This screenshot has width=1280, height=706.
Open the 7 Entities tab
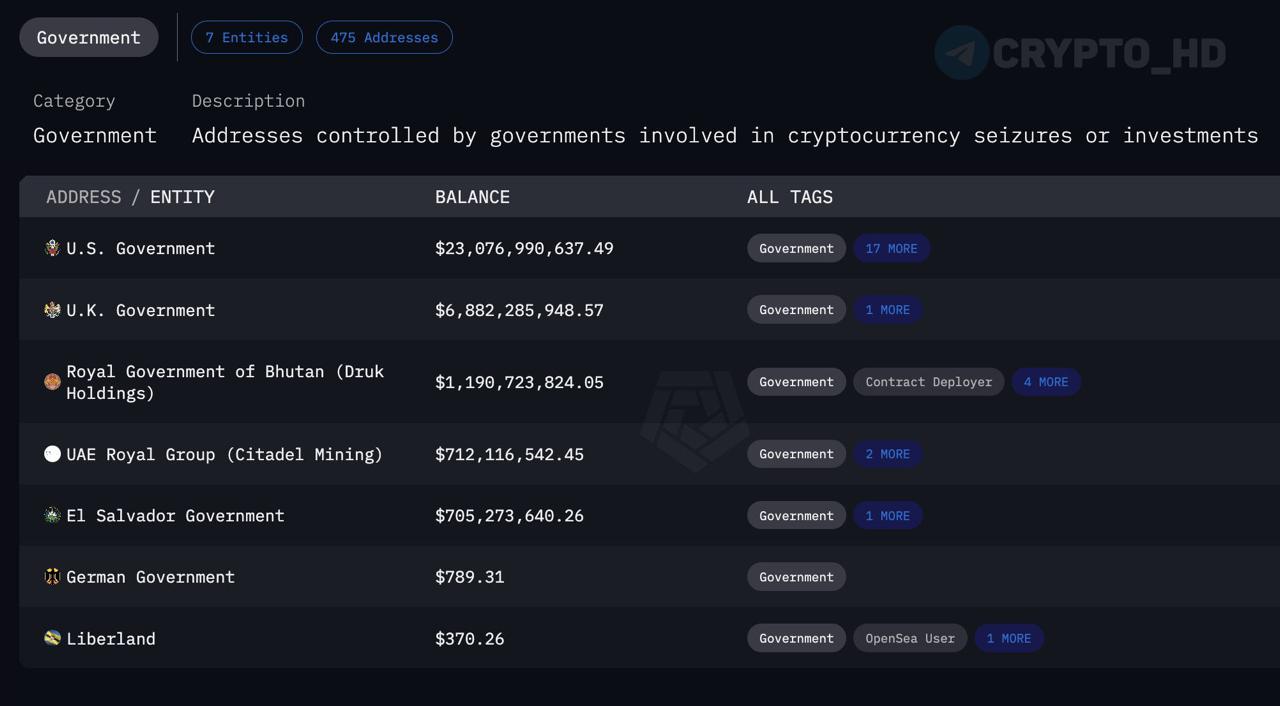(247, 38)
